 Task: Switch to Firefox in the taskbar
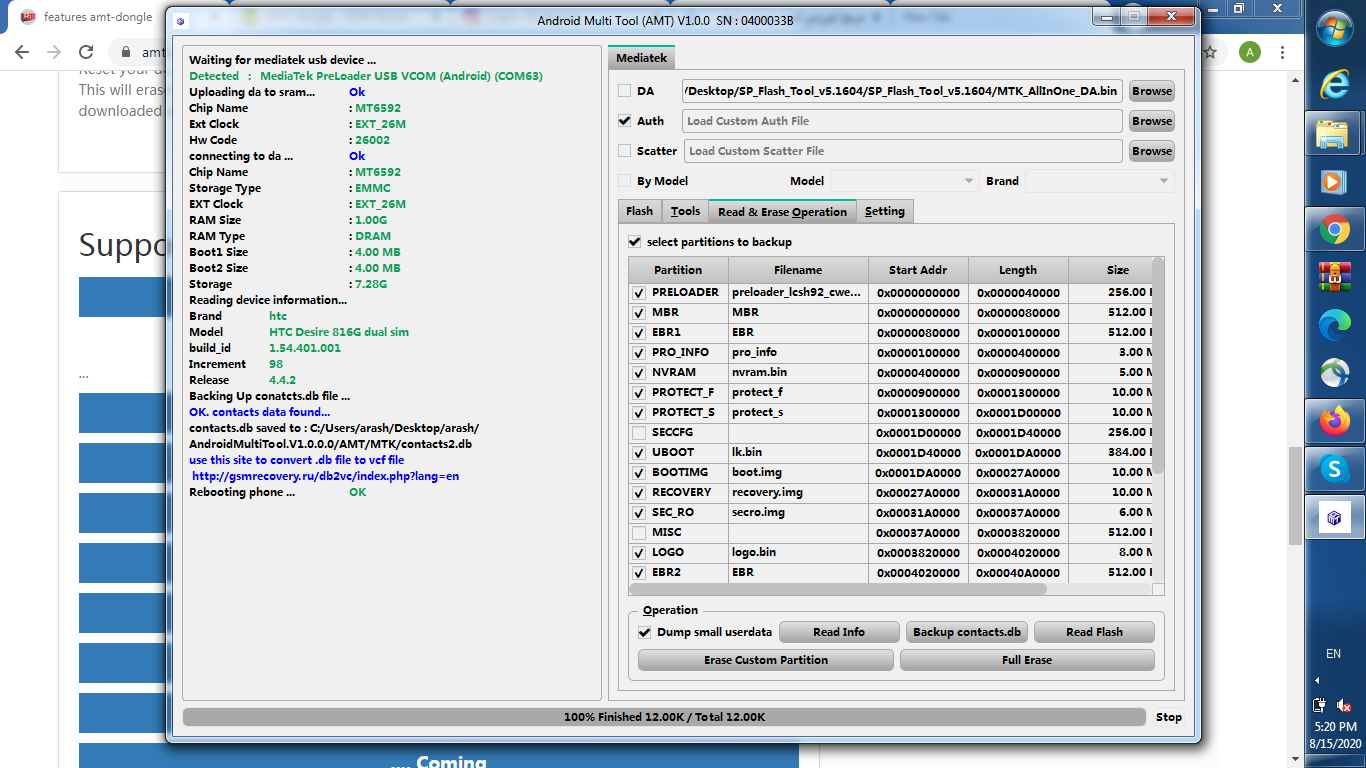1334,421
